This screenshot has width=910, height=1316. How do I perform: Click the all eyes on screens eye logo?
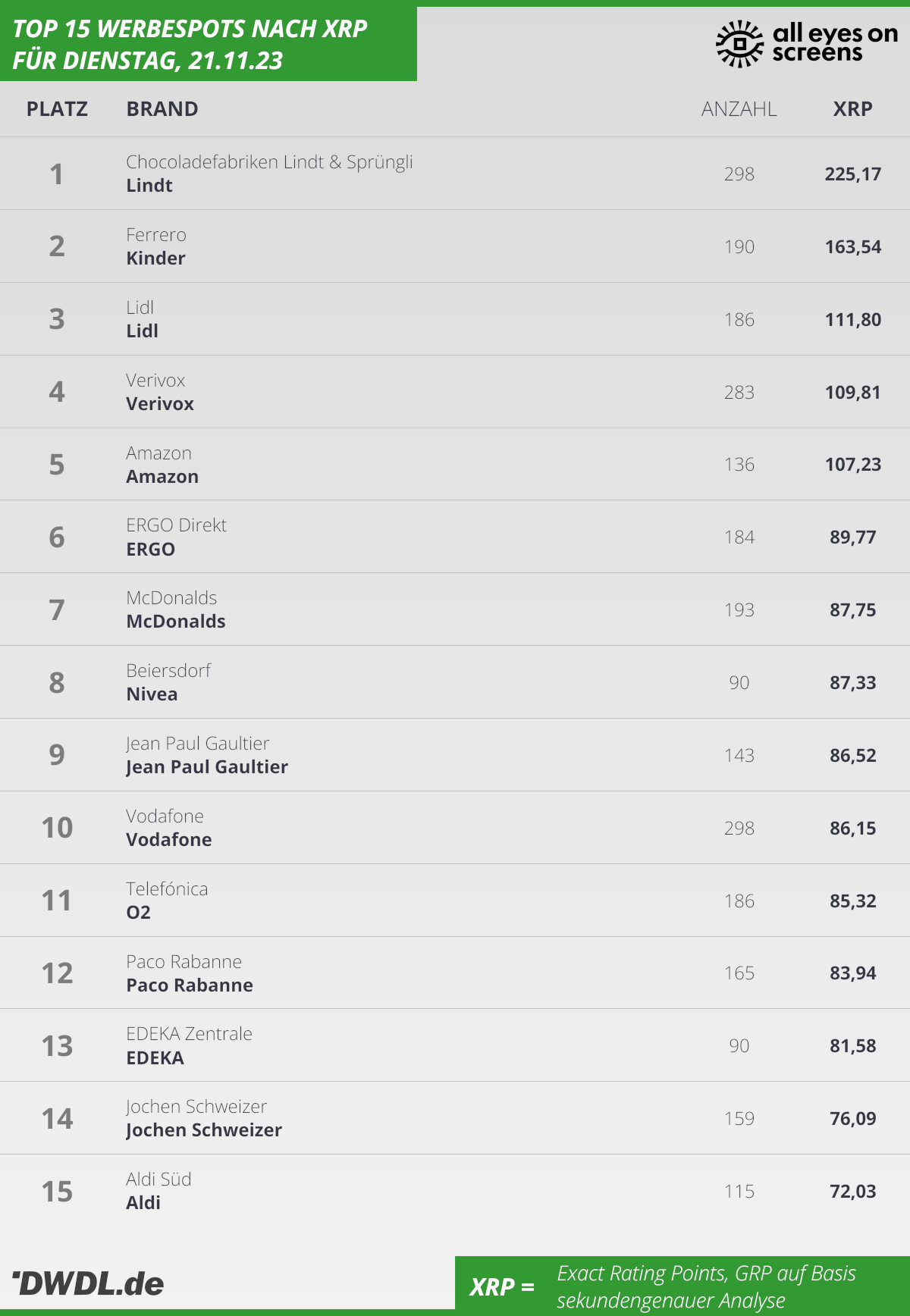pos(739,44)
